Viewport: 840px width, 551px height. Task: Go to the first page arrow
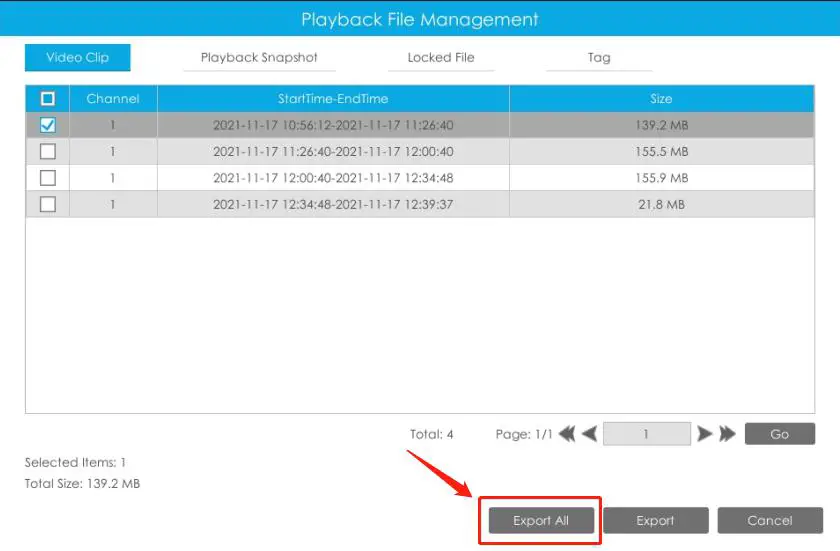(x=567, y=434)
